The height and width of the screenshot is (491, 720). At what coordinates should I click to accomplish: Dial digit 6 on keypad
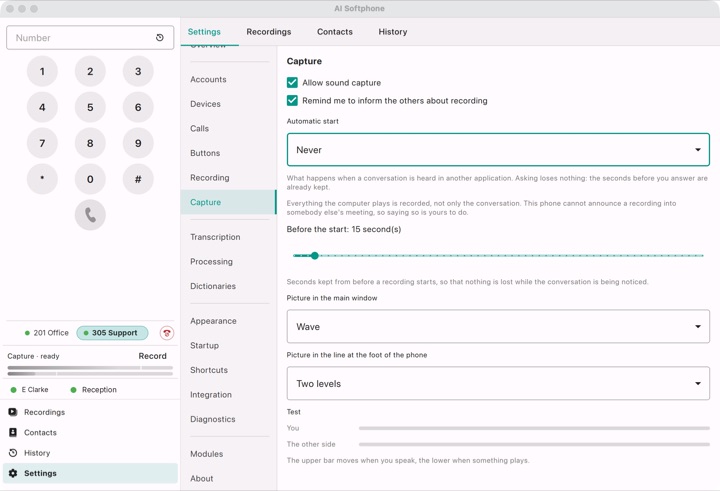pyautogui.click(x=138, y=107)
